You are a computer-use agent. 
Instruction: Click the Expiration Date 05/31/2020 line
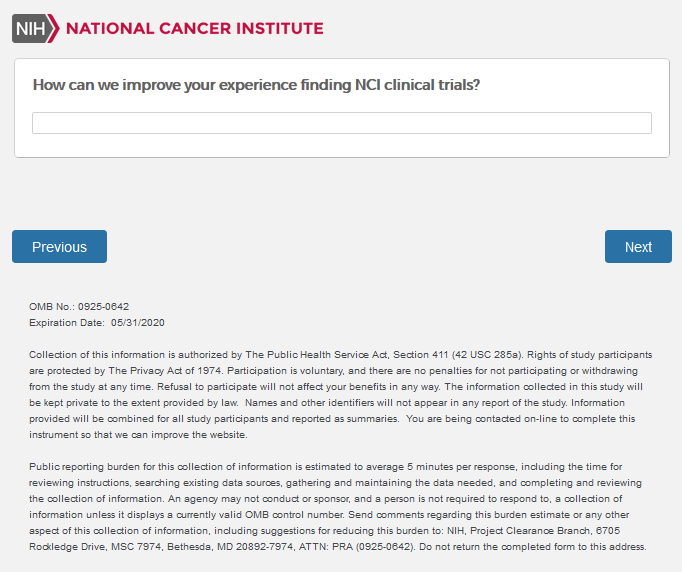(96, 323)
